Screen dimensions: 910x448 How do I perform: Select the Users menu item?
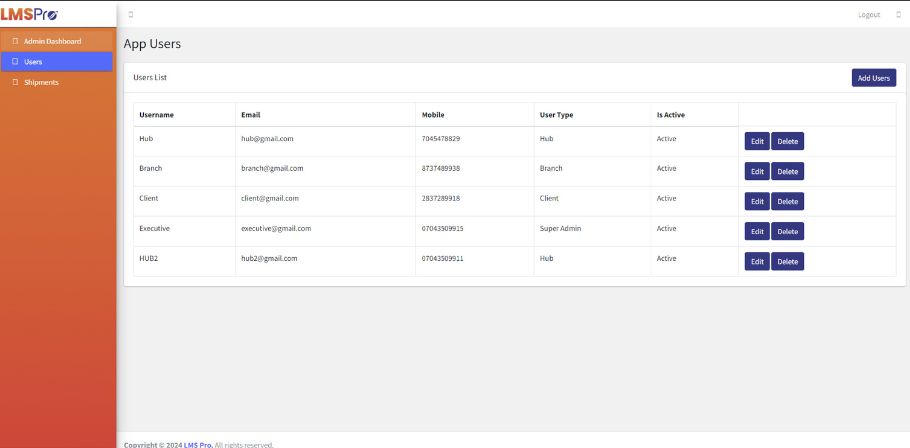[x=33, y=62]
